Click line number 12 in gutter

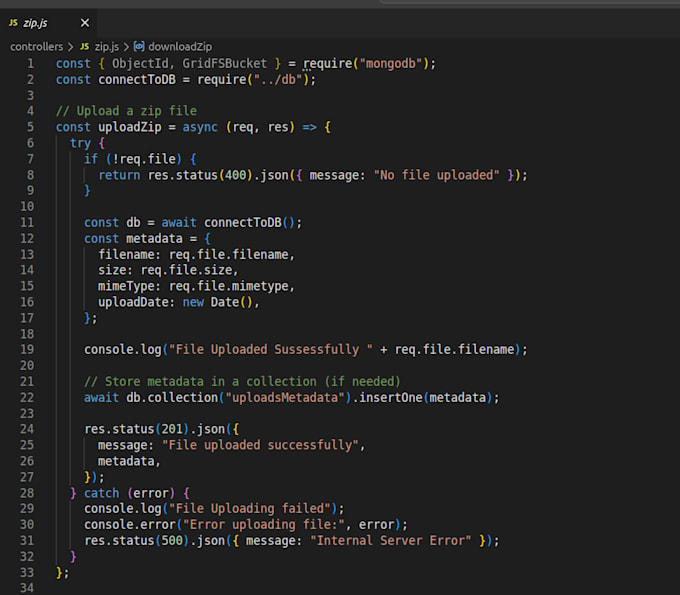click(x=27, y=239)
